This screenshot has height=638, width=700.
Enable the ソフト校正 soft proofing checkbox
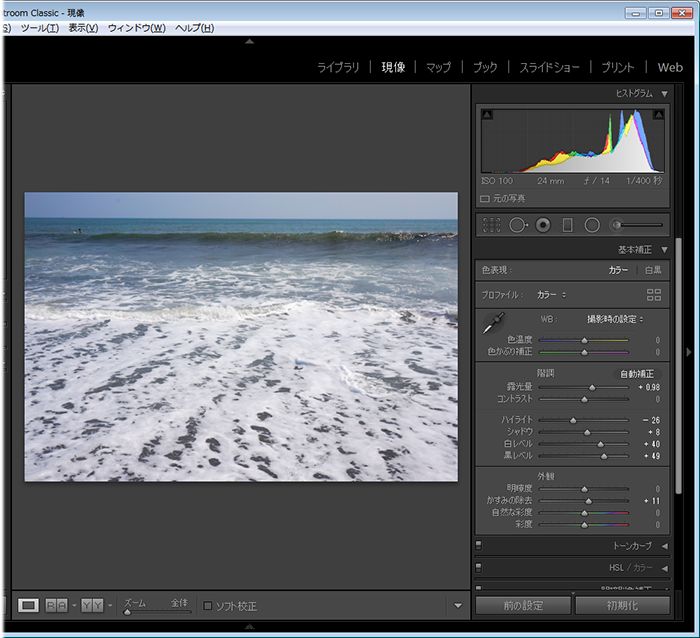click(x=207, y=606)
